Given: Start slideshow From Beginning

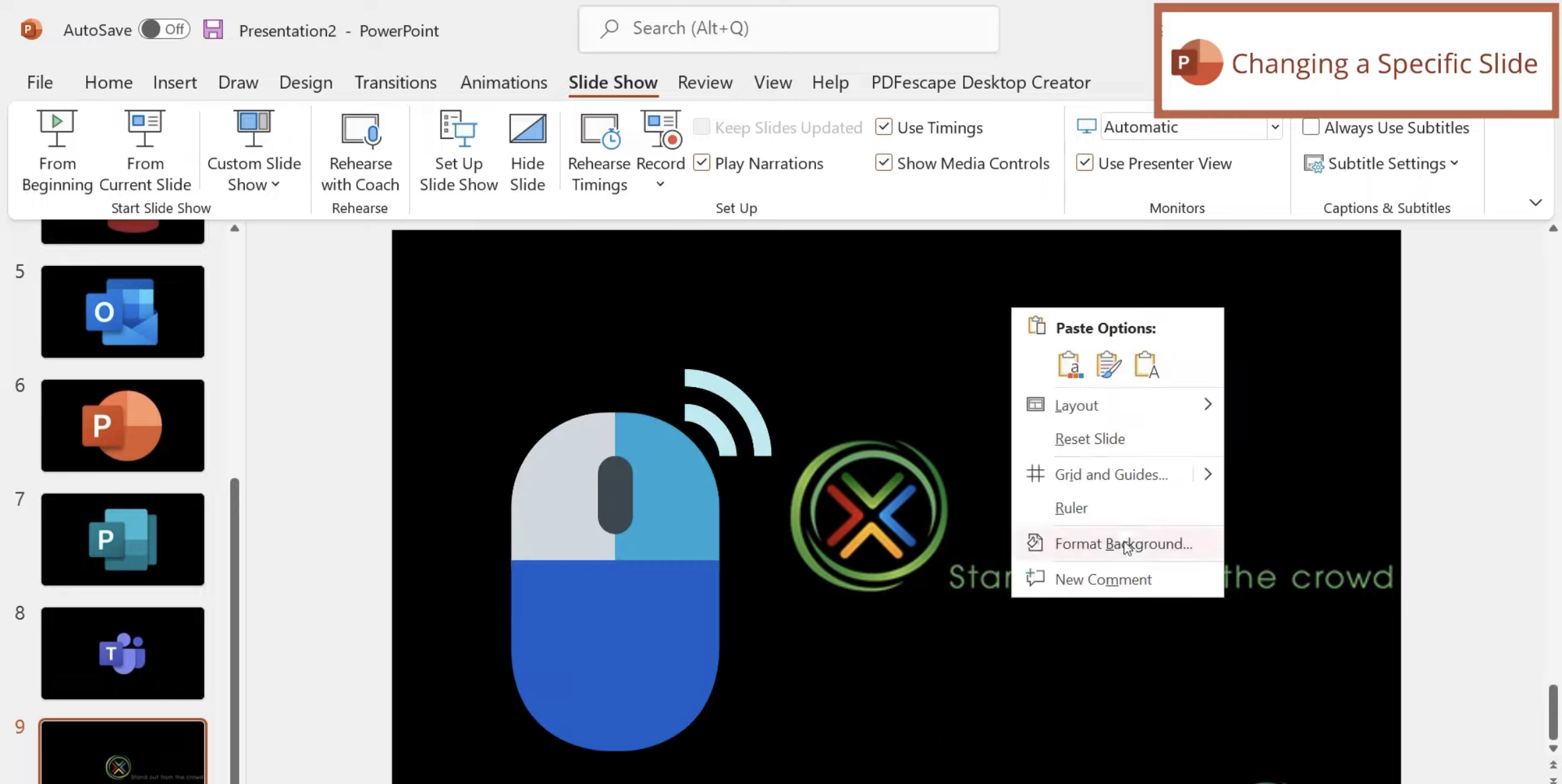Looking at the screenshot, I should click(x=57, y=152).
